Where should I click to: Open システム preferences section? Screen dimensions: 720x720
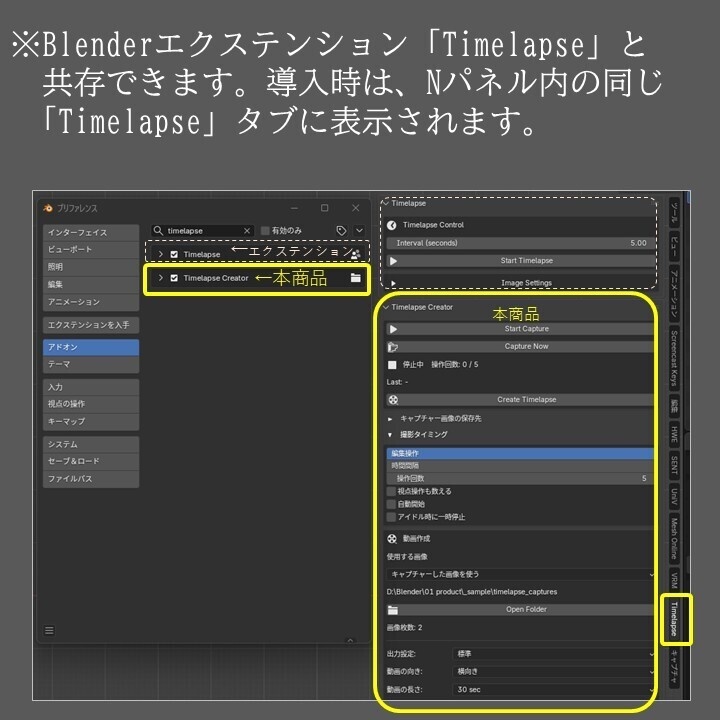91,444
